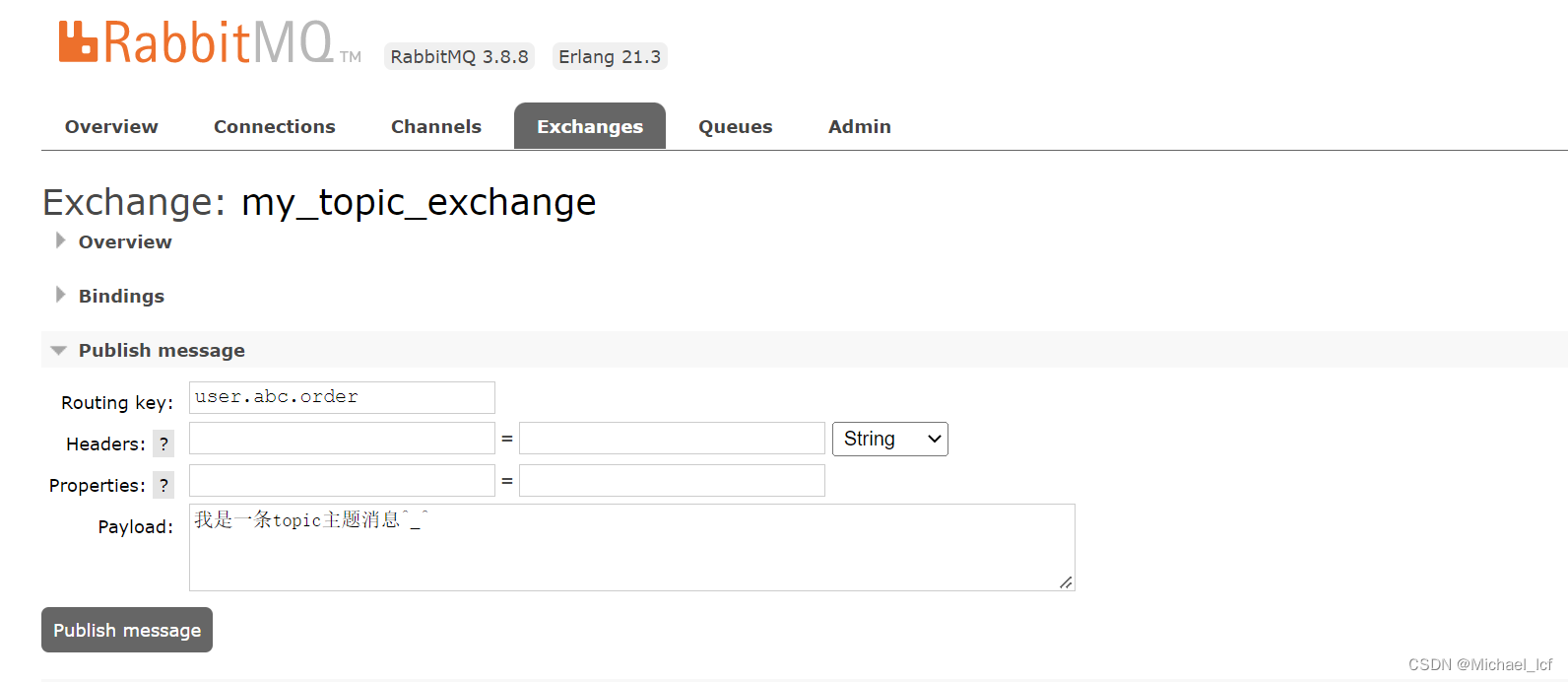Focus the Properties value input field
Viewport: 1568px width, 682px height.
pyautogui.click(x=672, y=480)
